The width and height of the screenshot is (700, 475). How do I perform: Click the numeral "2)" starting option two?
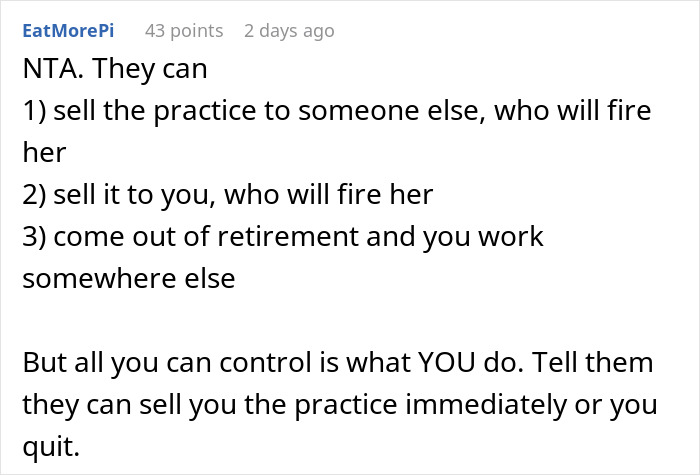click(x=35, y=194)
